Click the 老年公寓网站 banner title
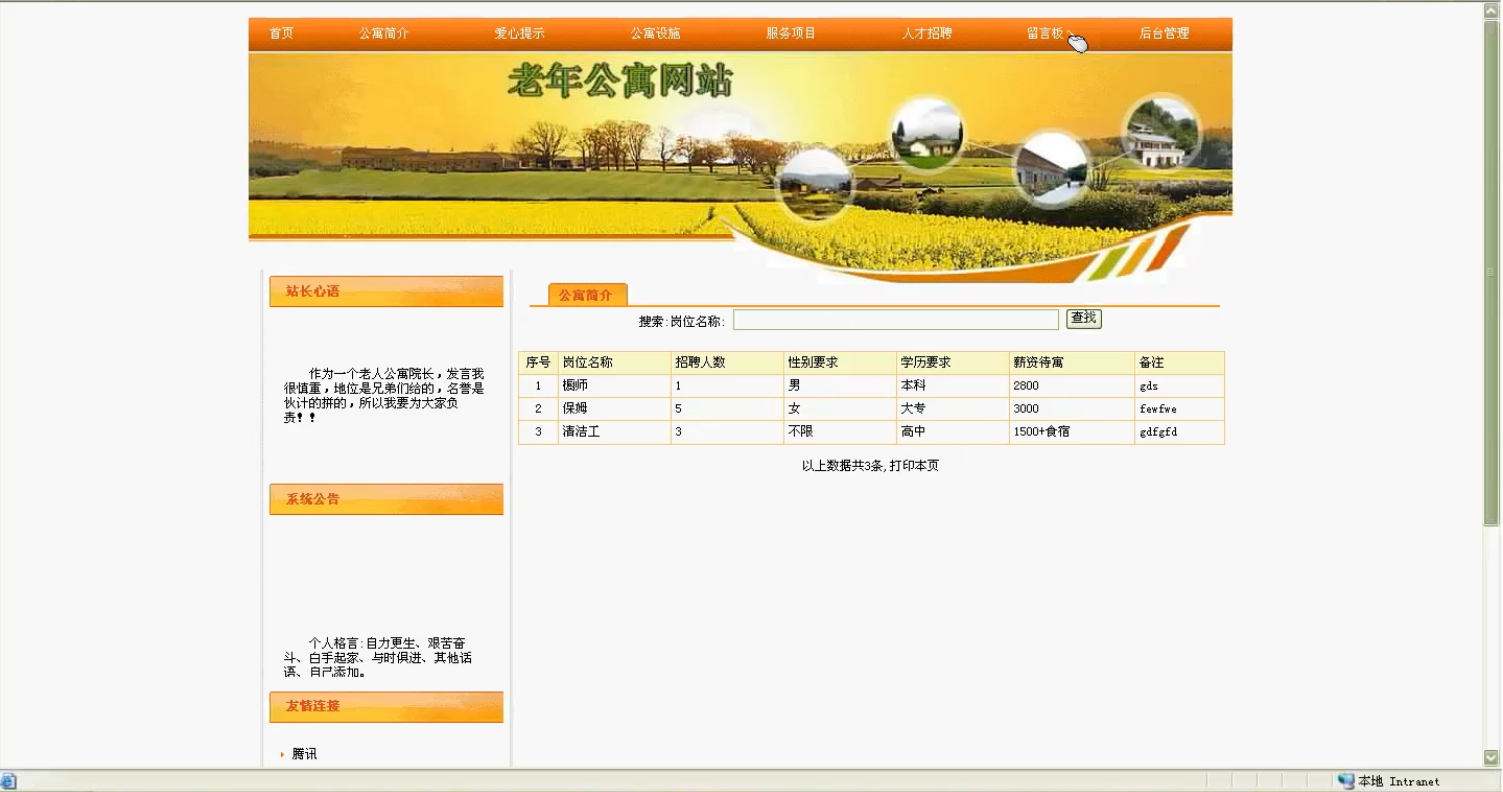This screenshot has width=1503, height=792. [x=620, y=80]
